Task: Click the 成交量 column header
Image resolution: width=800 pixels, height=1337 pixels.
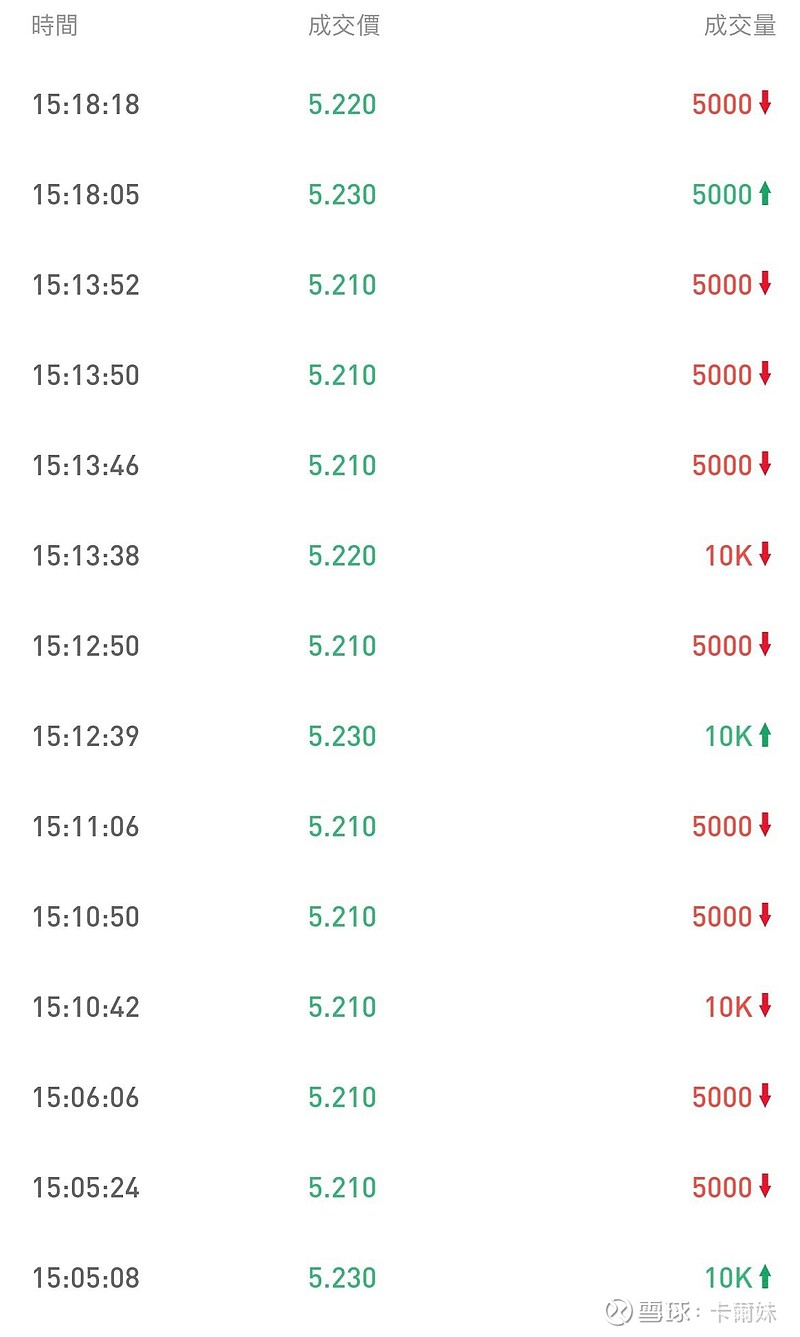Action: 739,26
